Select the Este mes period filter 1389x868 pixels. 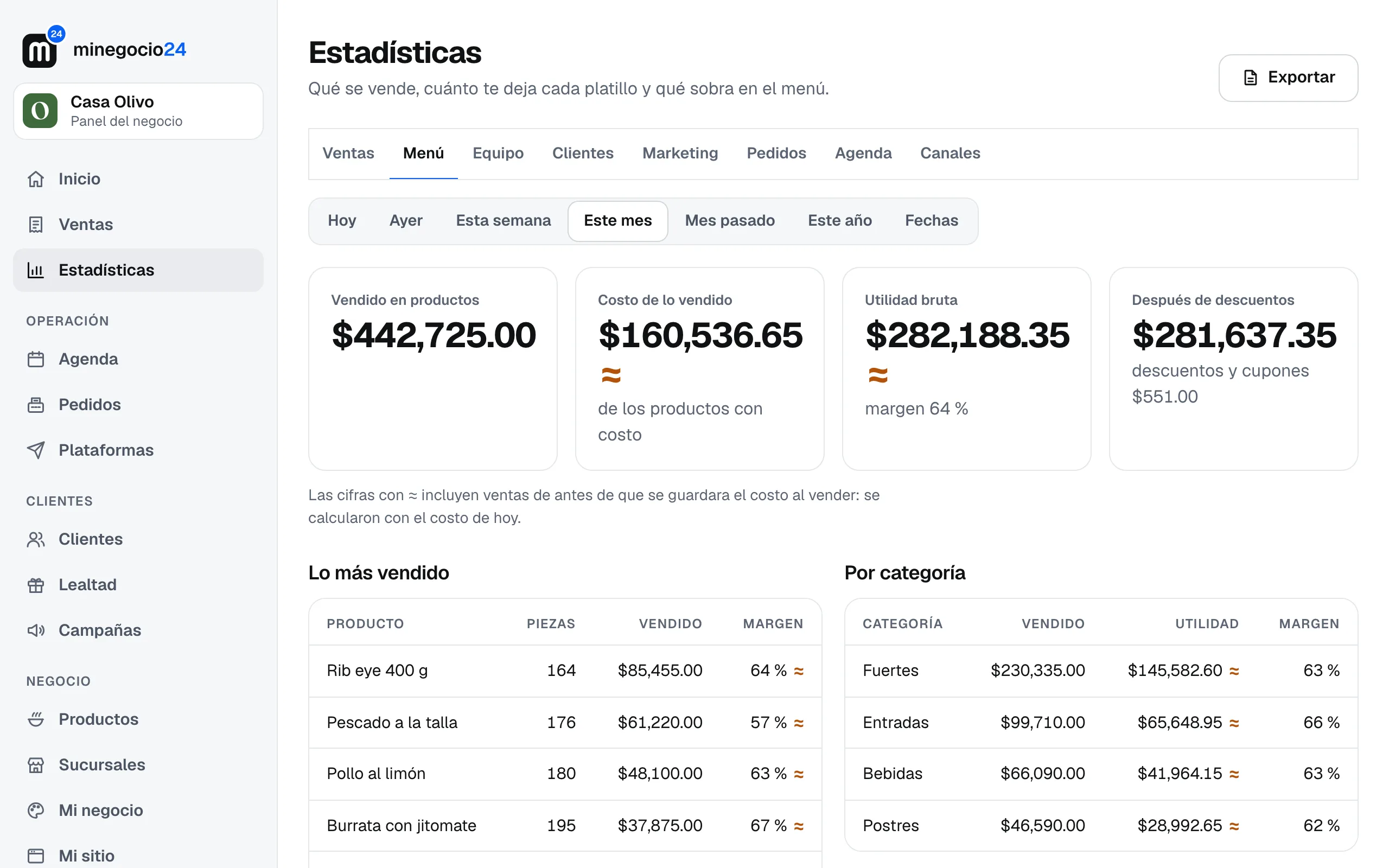click(617, 221)
